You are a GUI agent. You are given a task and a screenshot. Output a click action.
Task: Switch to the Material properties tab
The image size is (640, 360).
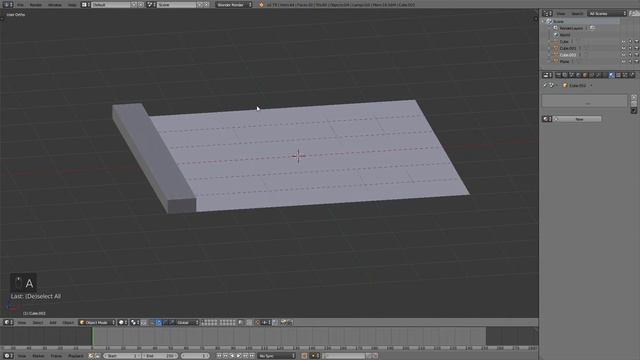click(x=611, y=75)
